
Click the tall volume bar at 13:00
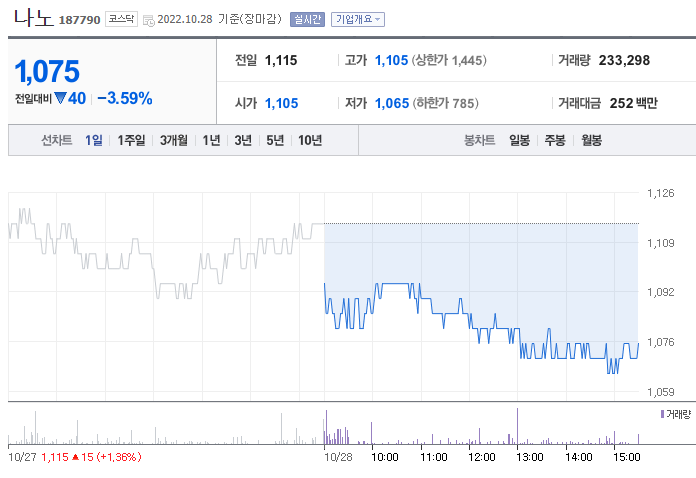(517, 426)
